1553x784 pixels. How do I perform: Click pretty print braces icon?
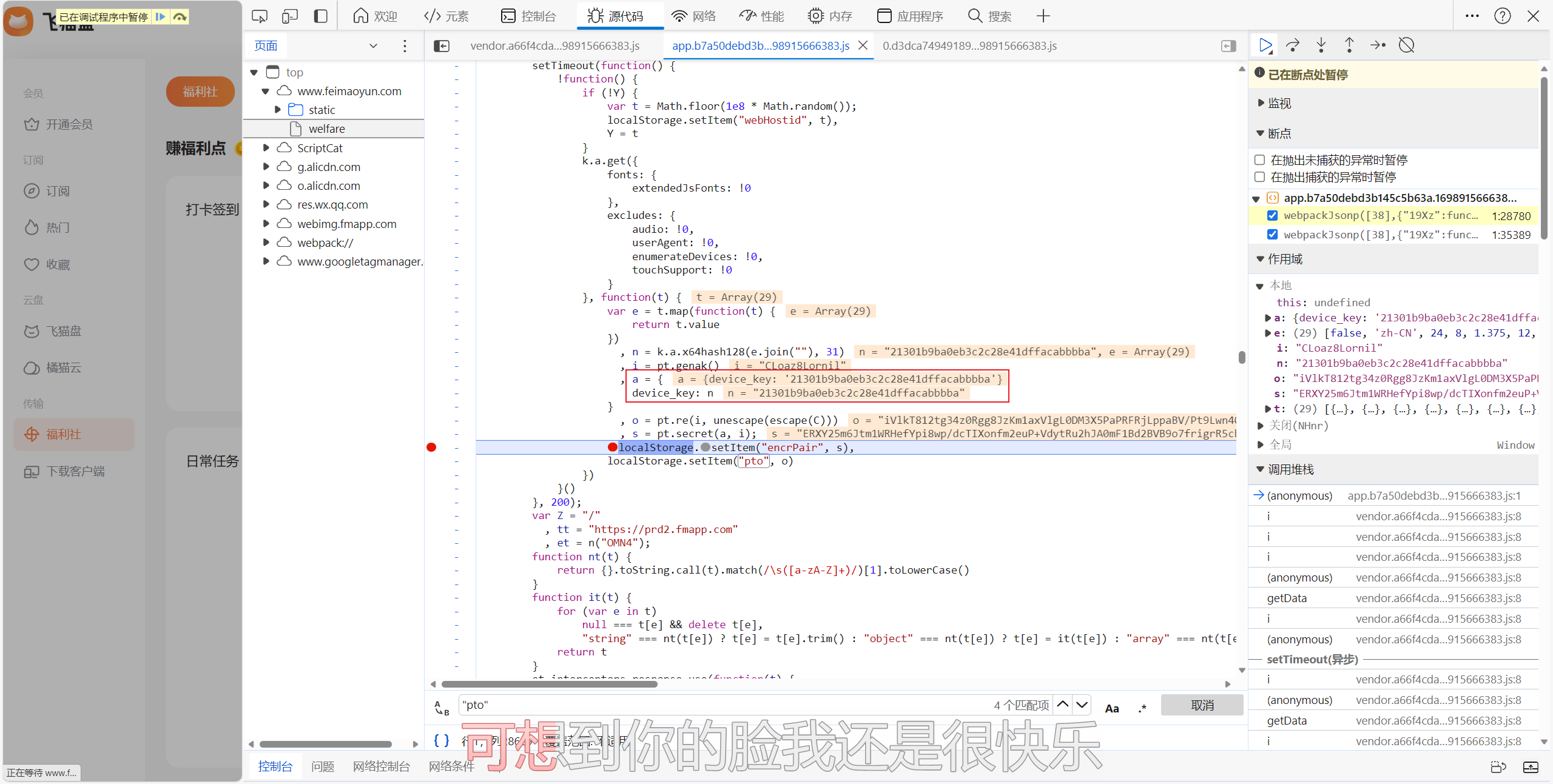442,740
